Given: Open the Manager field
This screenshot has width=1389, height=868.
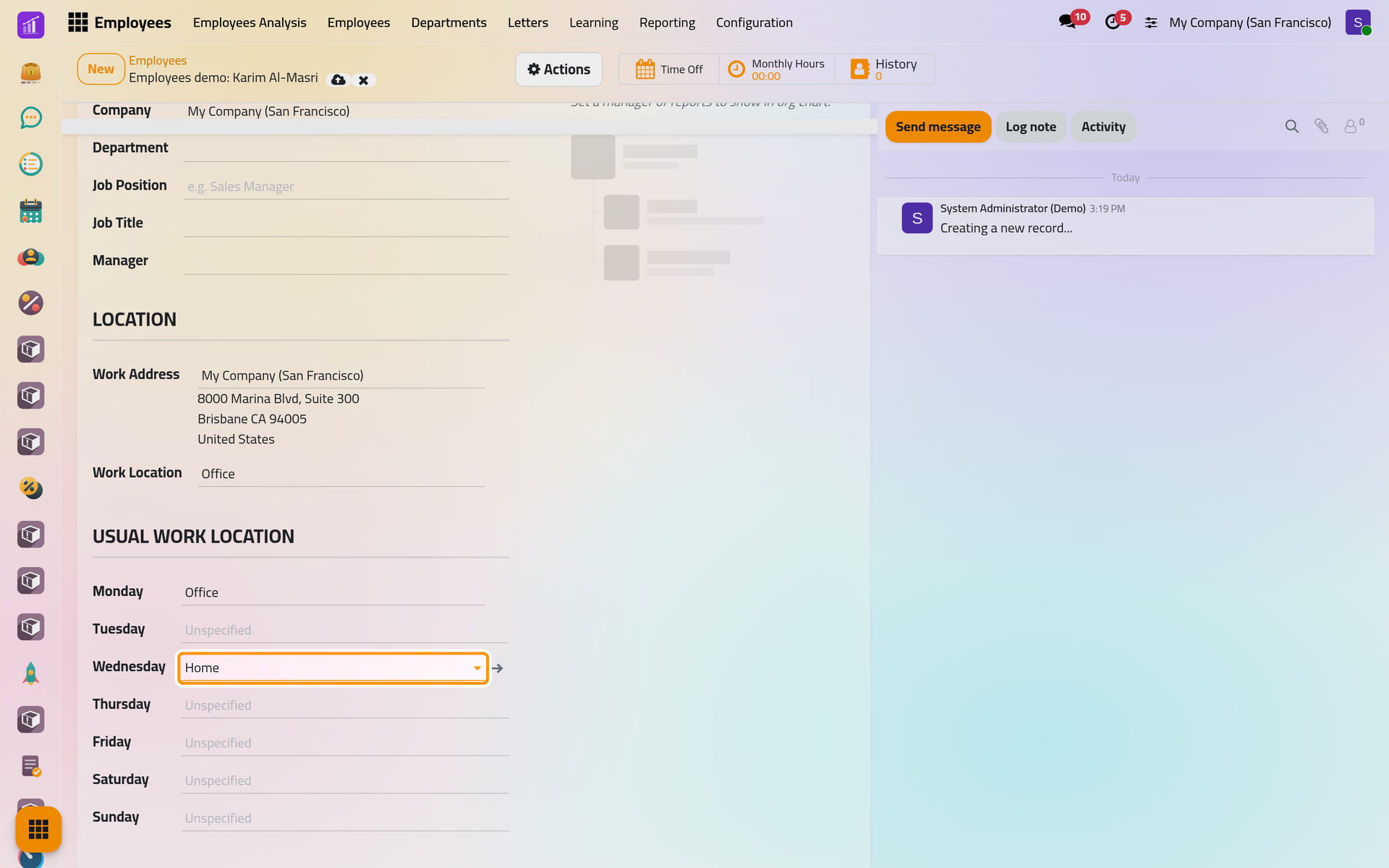Looking at the screenshot, I should 346,261.
